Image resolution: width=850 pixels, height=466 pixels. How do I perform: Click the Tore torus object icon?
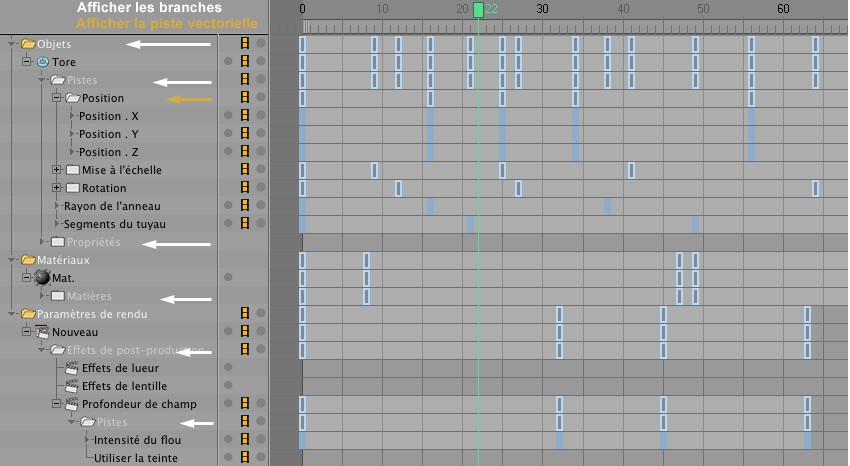42,62
